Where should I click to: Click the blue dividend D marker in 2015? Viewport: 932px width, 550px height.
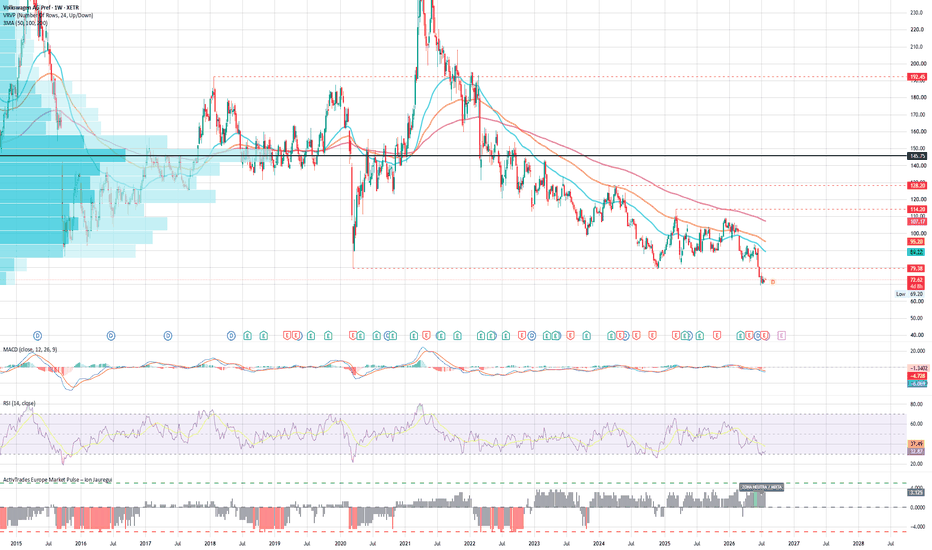click(37, 336)
